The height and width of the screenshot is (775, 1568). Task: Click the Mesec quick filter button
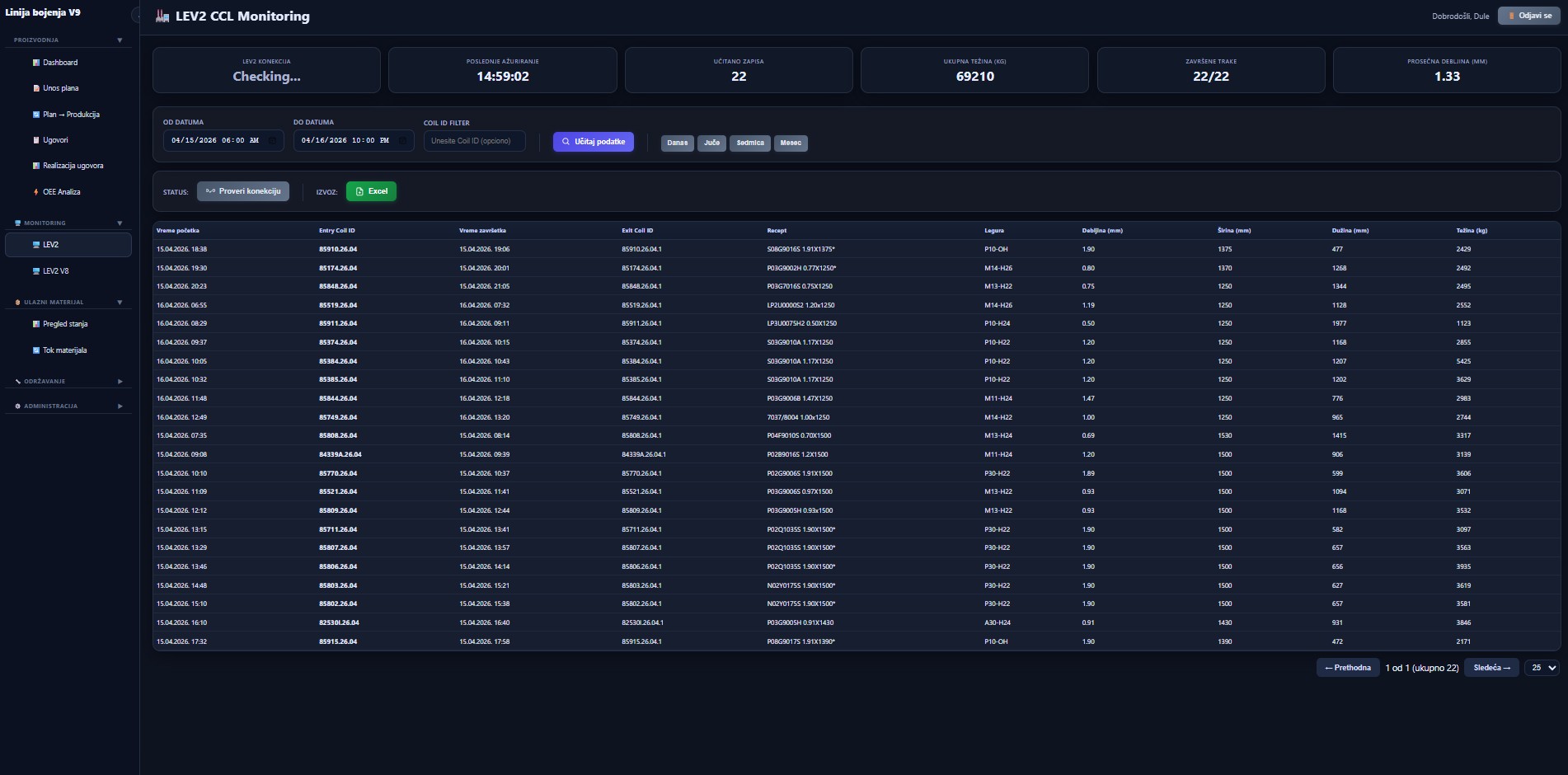(791, 143)
